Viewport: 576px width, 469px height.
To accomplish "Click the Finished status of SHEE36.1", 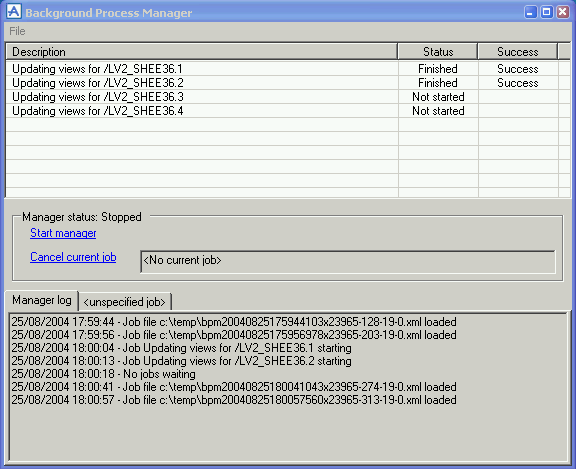I will (x=438, y=69).
